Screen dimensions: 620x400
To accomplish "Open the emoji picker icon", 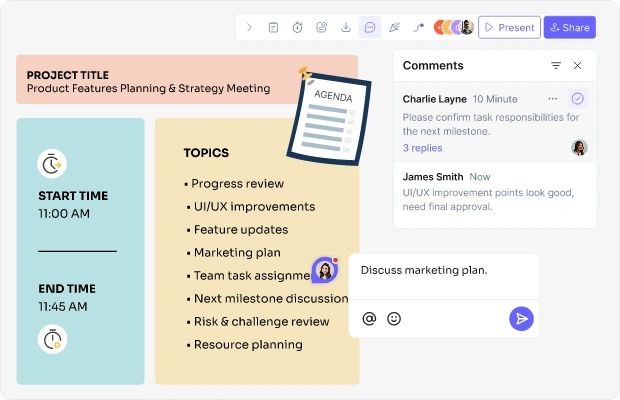I will tap(394, 319).
